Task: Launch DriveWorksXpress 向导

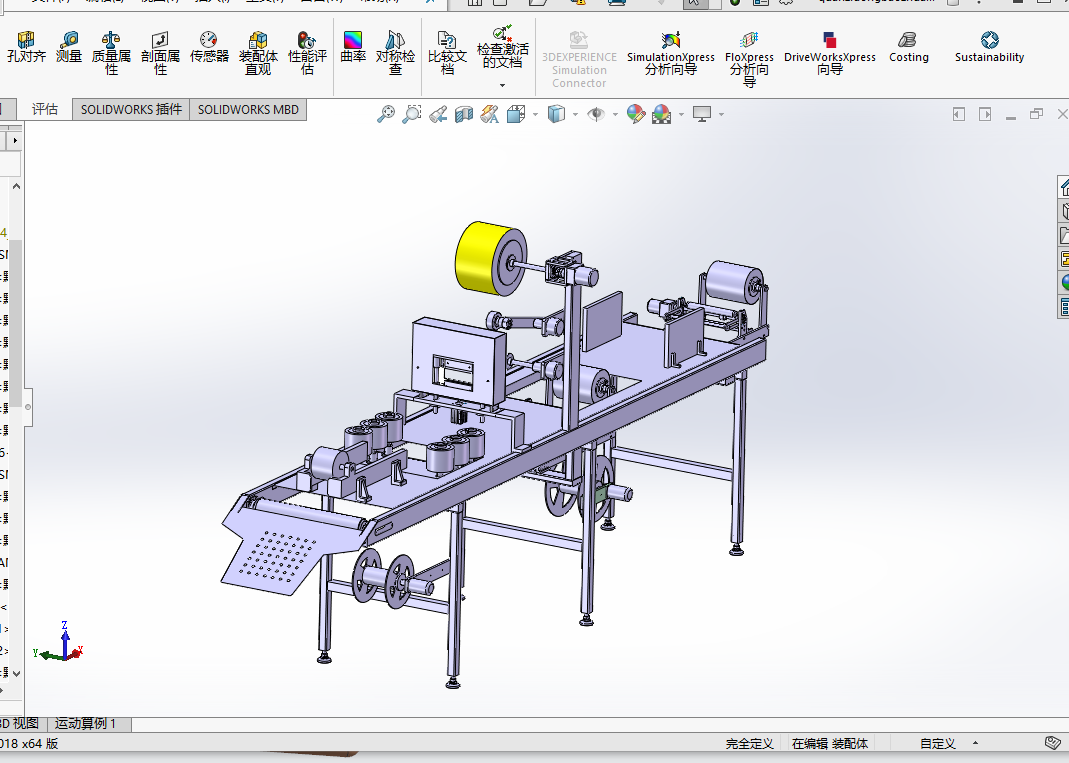Action: click(830, 53)
